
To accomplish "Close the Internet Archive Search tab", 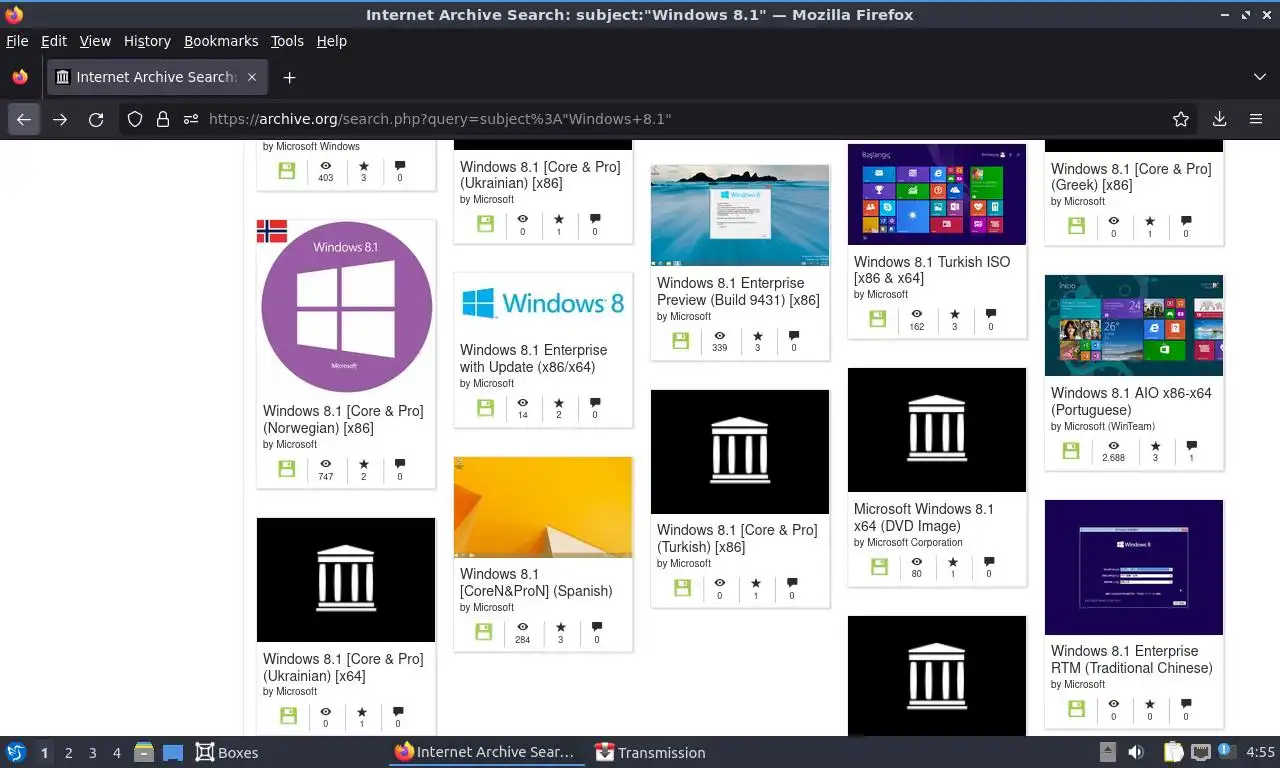I will (252, 77).
